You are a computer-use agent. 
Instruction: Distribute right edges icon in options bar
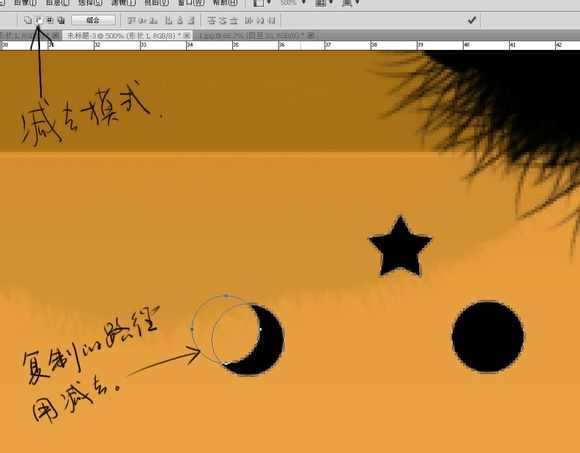(x=272, y=20)
